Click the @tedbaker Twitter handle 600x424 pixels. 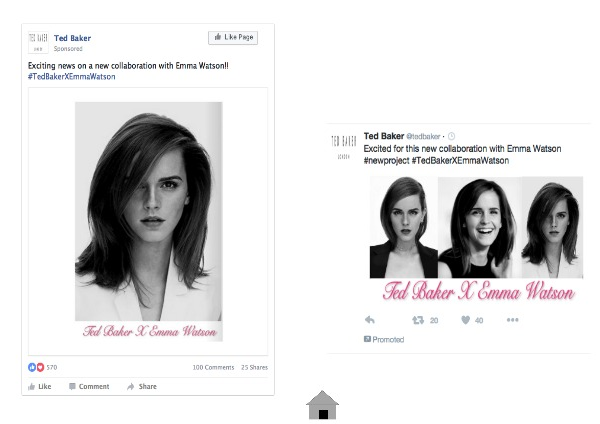[423, 136]
